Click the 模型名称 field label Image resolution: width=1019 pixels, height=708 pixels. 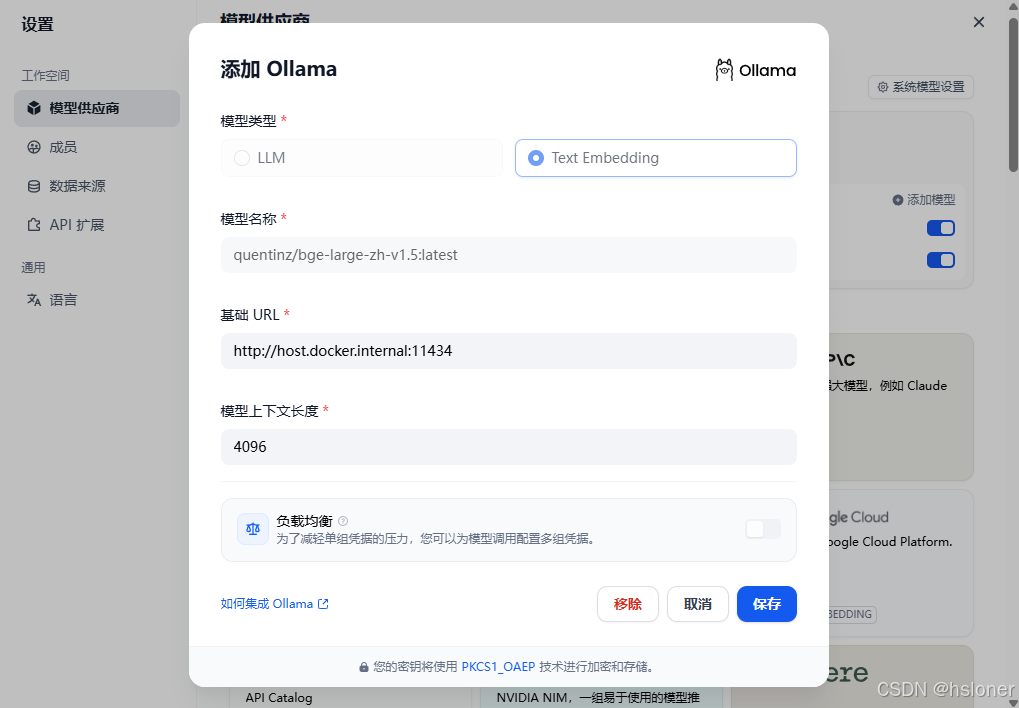coord(248,219)
